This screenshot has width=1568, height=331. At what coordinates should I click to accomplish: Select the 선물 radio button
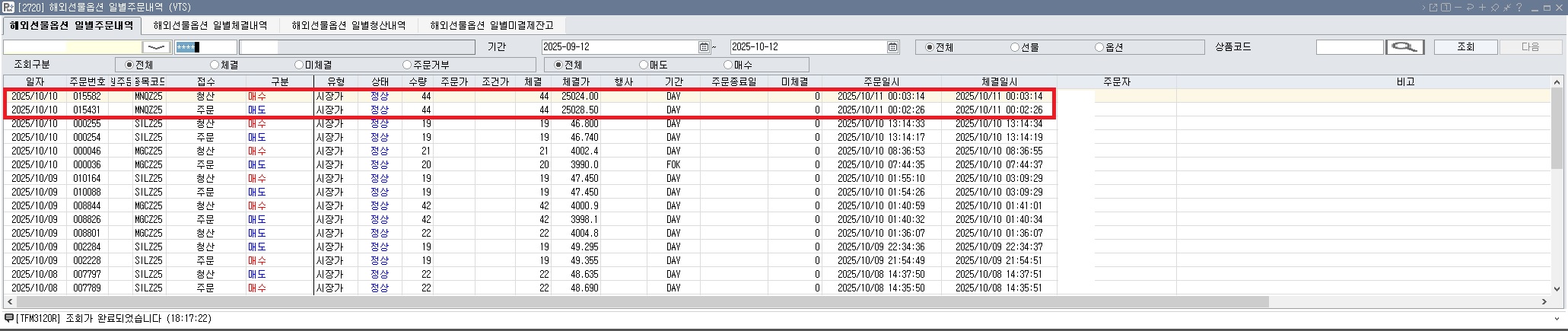1014,47
